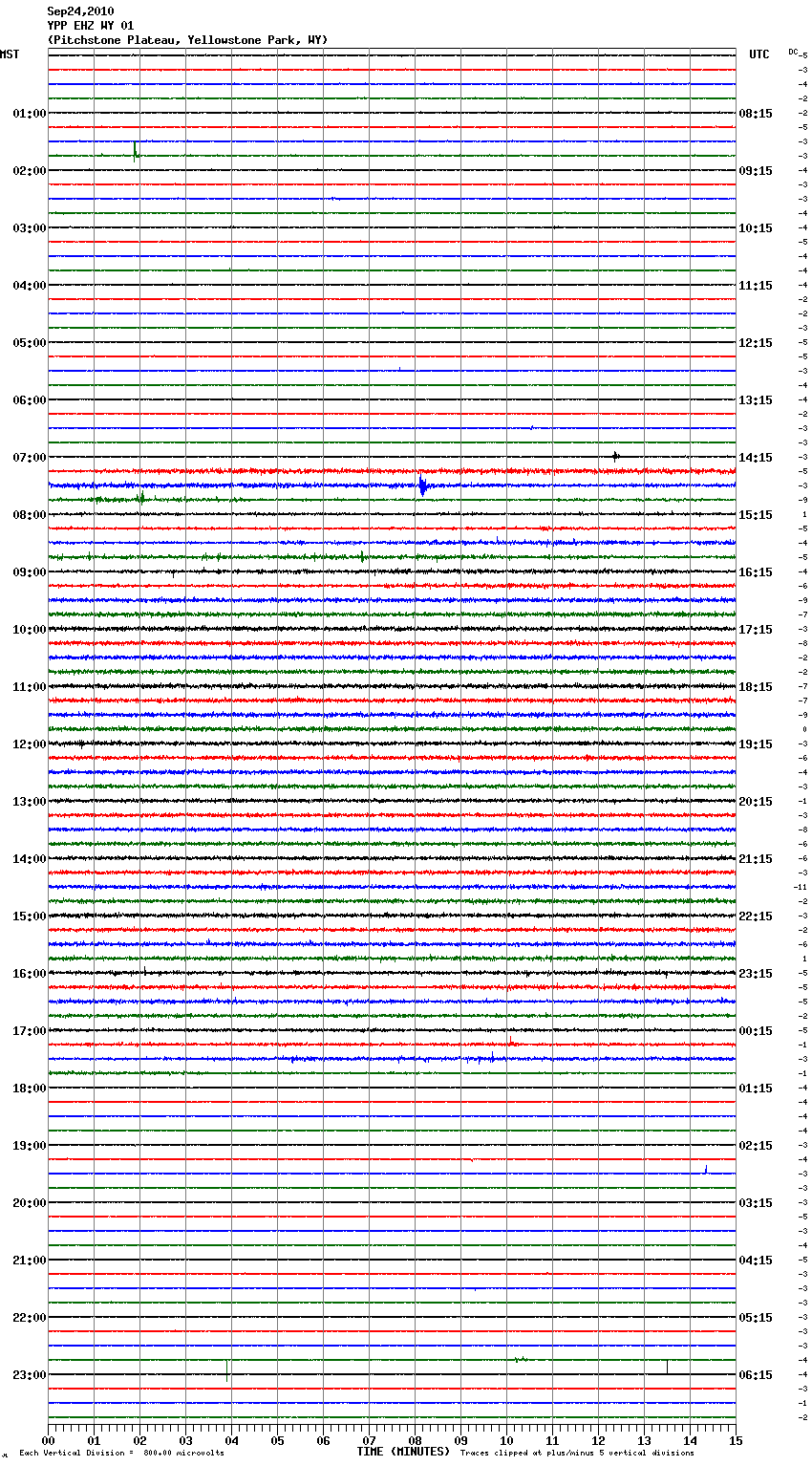This screenshot has width=812, height=1466.
Task: Click the red spike on the 17:15 trace
Action: 511,1041
